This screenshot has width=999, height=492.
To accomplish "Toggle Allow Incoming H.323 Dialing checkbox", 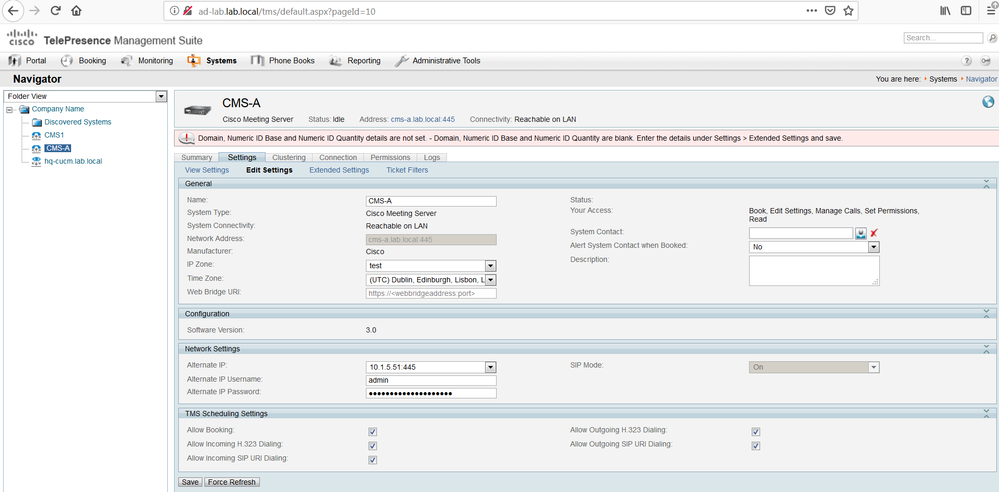I will 373,446.
